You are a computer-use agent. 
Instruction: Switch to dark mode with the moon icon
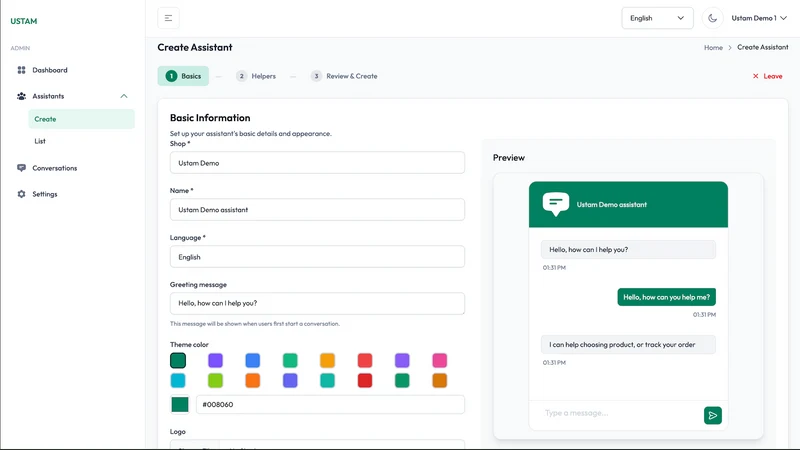pyautogui.click(x=712, y=18)
